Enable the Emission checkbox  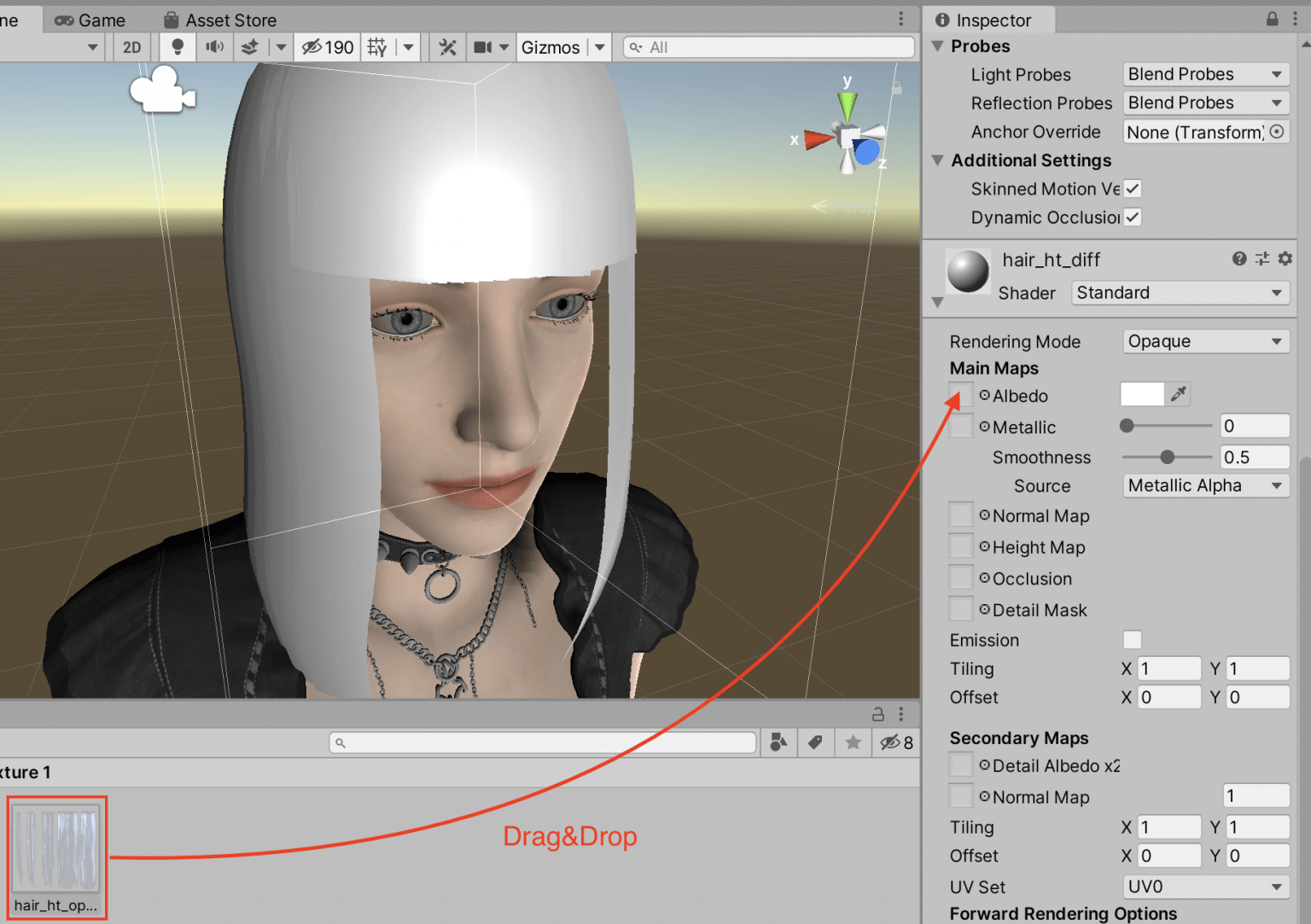coord(1133,640)
